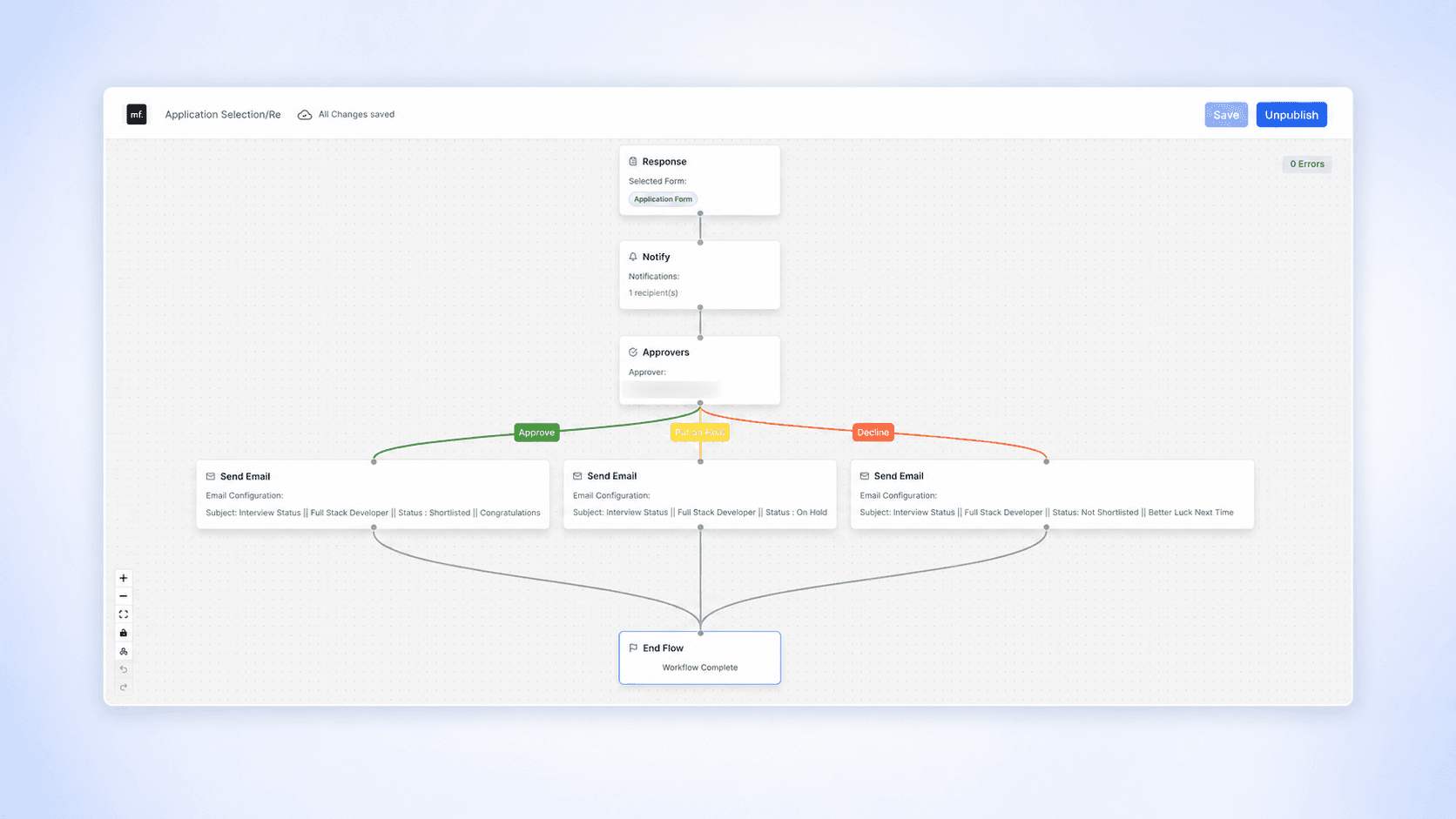Toggle the canvas lock icon
The image size is (1456, 819).
124,633
